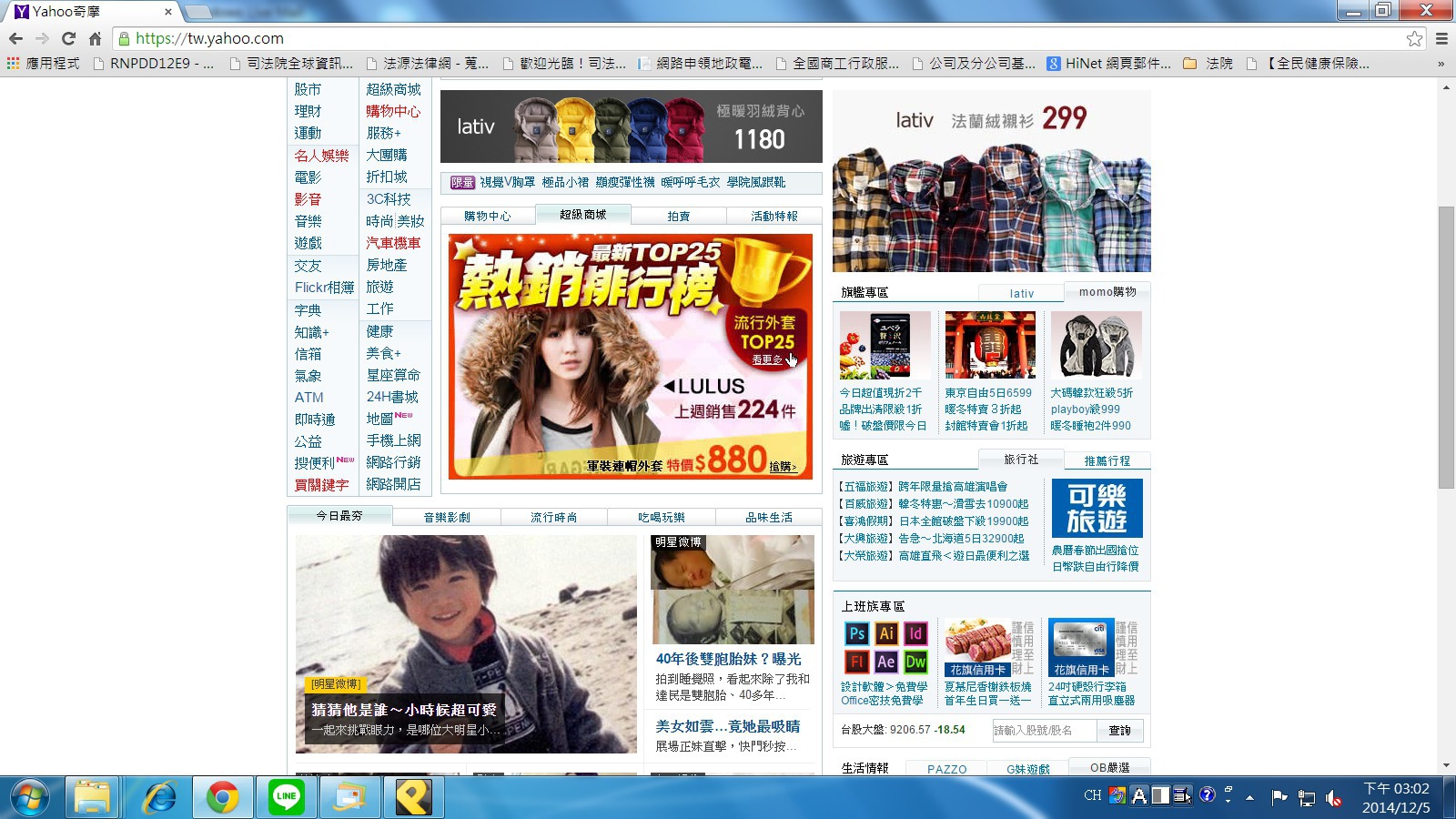Viewport: 1456px width, 819px height.
Task: Show more bookmarks with the » chevron
Action: [x=1441, y=64]
